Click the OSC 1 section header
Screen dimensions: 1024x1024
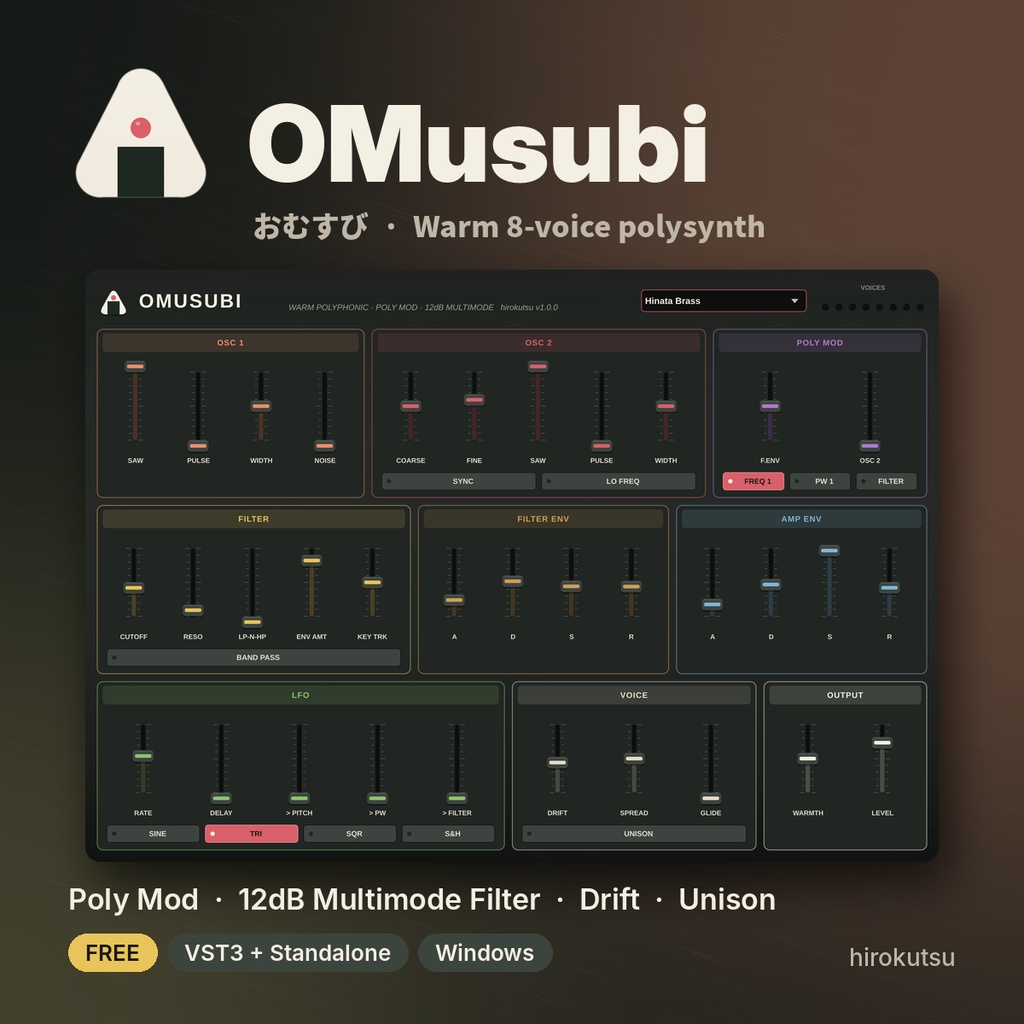tap(231, 342)
